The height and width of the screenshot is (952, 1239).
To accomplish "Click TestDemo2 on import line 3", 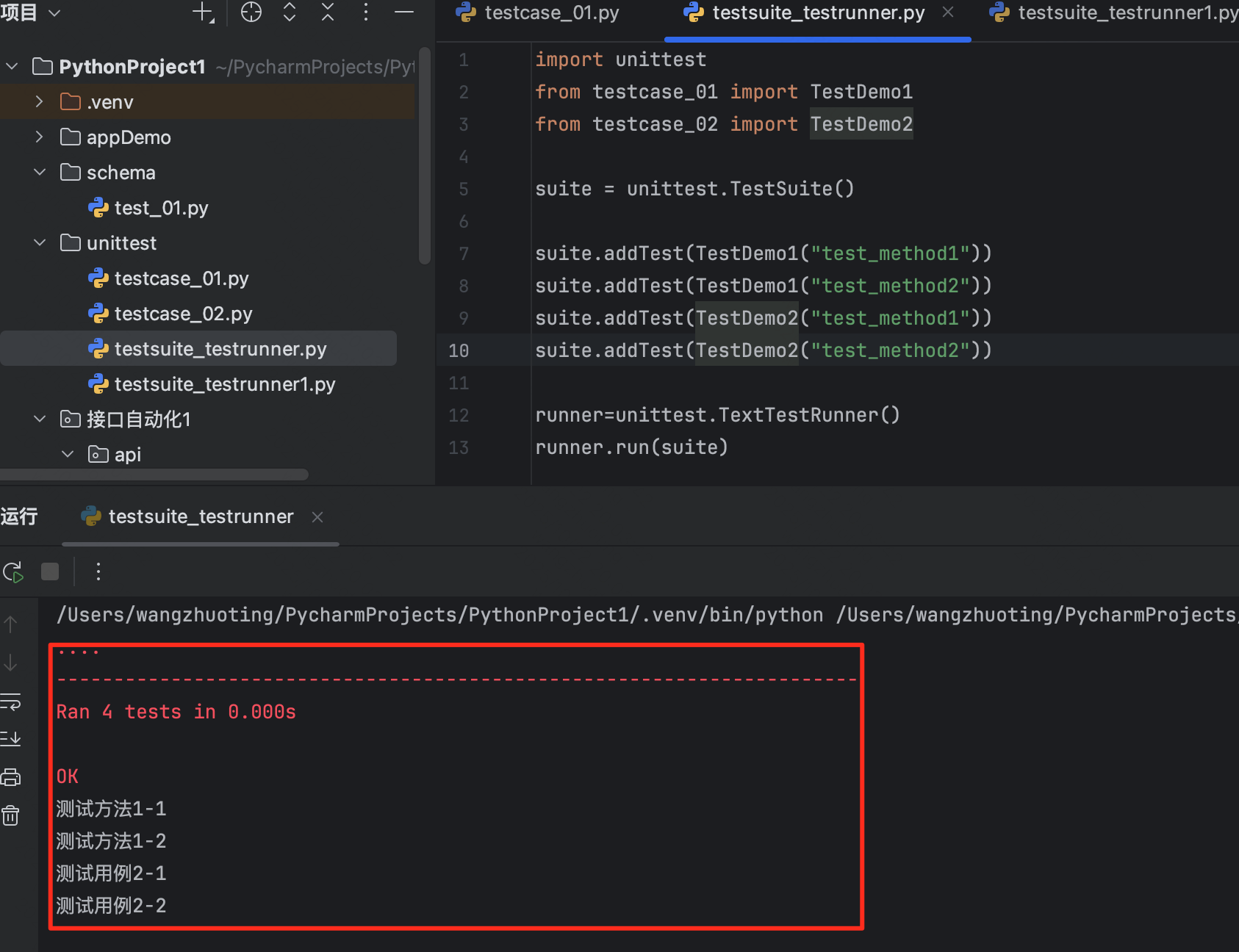I will pos(861,124).
